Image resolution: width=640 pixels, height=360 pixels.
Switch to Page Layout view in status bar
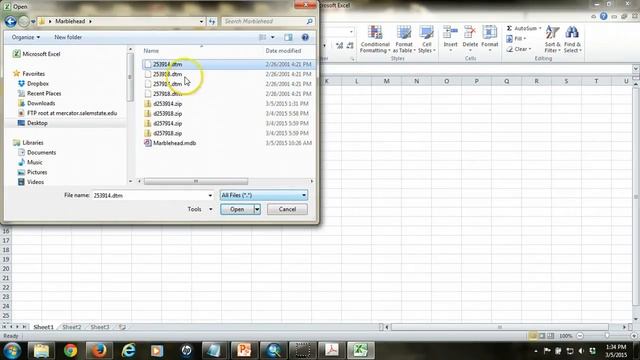click(x=542, y=336)
